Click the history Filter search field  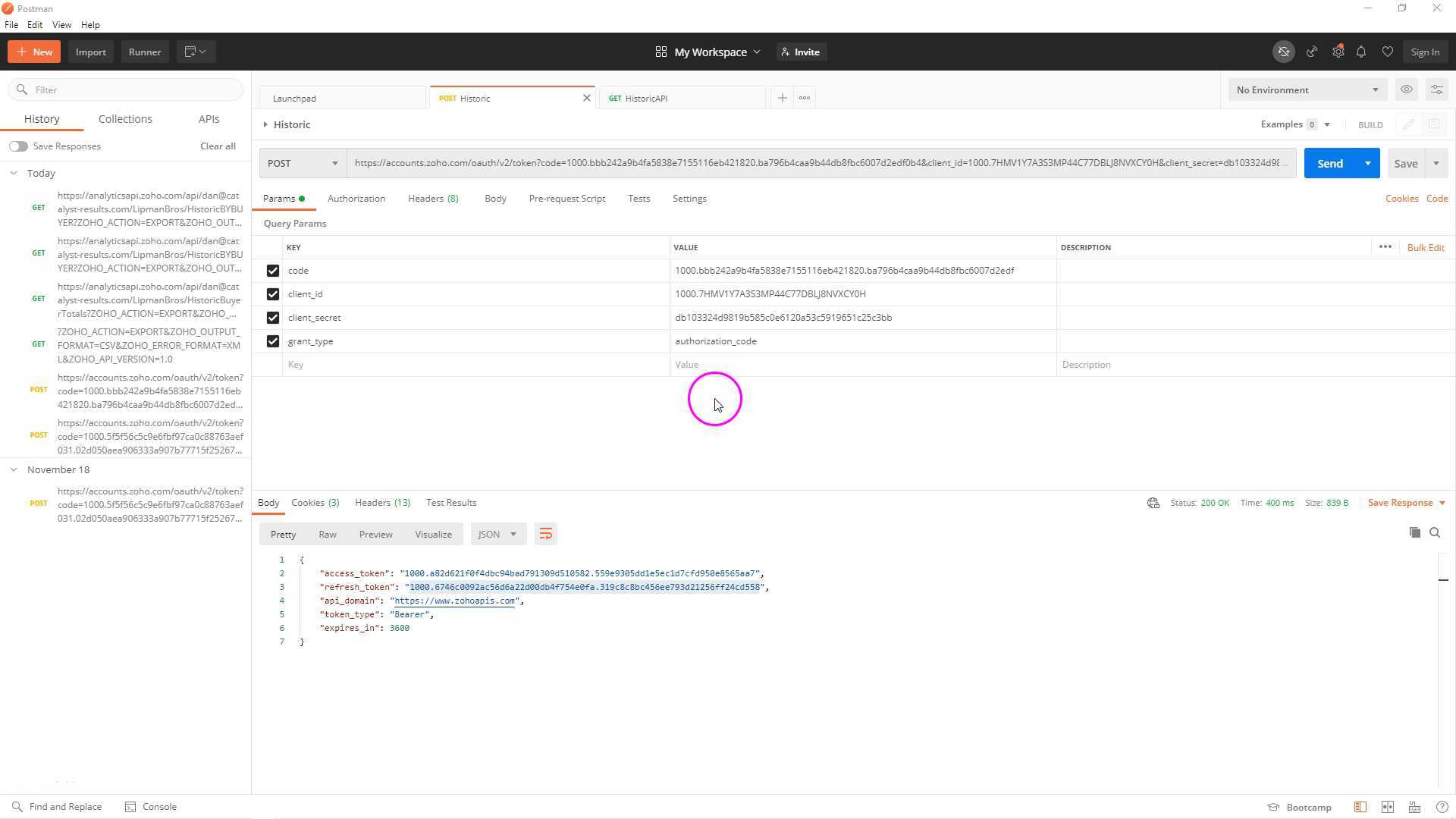(126, 89)
